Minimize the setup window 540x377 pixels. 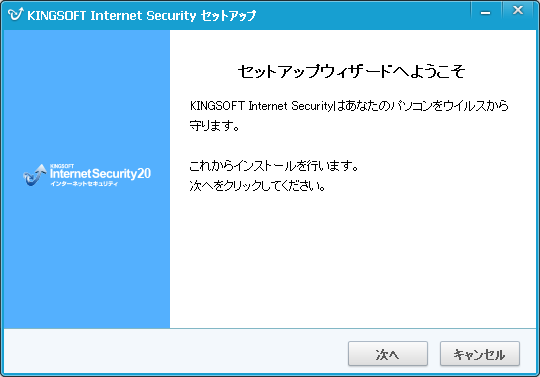click(x=486, y=13)
